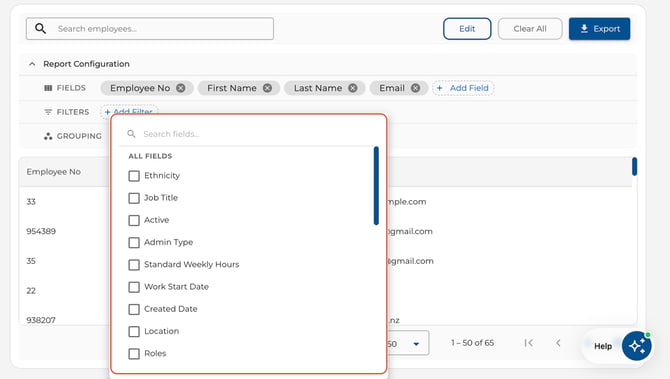This screenshot has width=670, height=379.
Task: Click Clear All button
Action: (x=530, y=29)
